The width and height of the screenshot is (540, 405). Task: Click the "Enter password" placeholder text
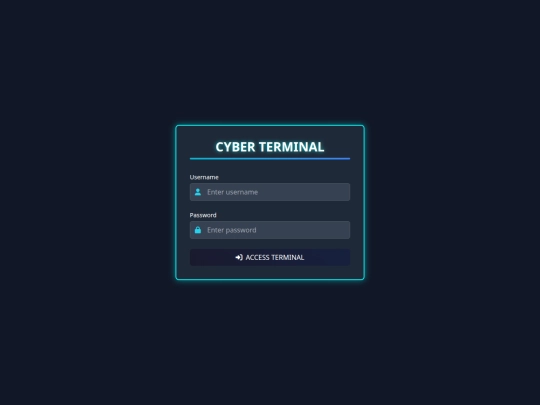(232, 230)
